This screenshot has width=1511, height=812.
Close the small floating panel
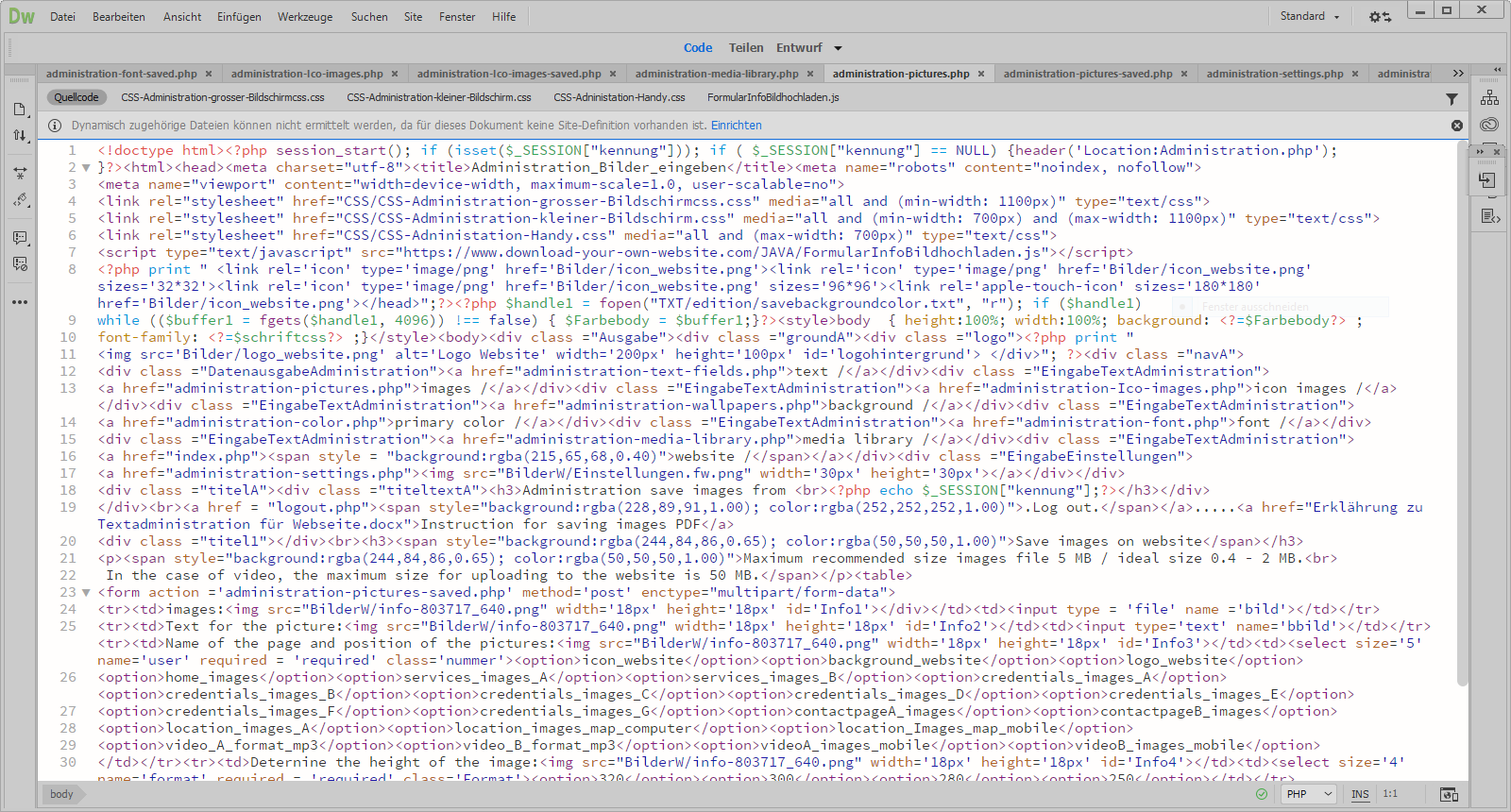pos(1497,151)
